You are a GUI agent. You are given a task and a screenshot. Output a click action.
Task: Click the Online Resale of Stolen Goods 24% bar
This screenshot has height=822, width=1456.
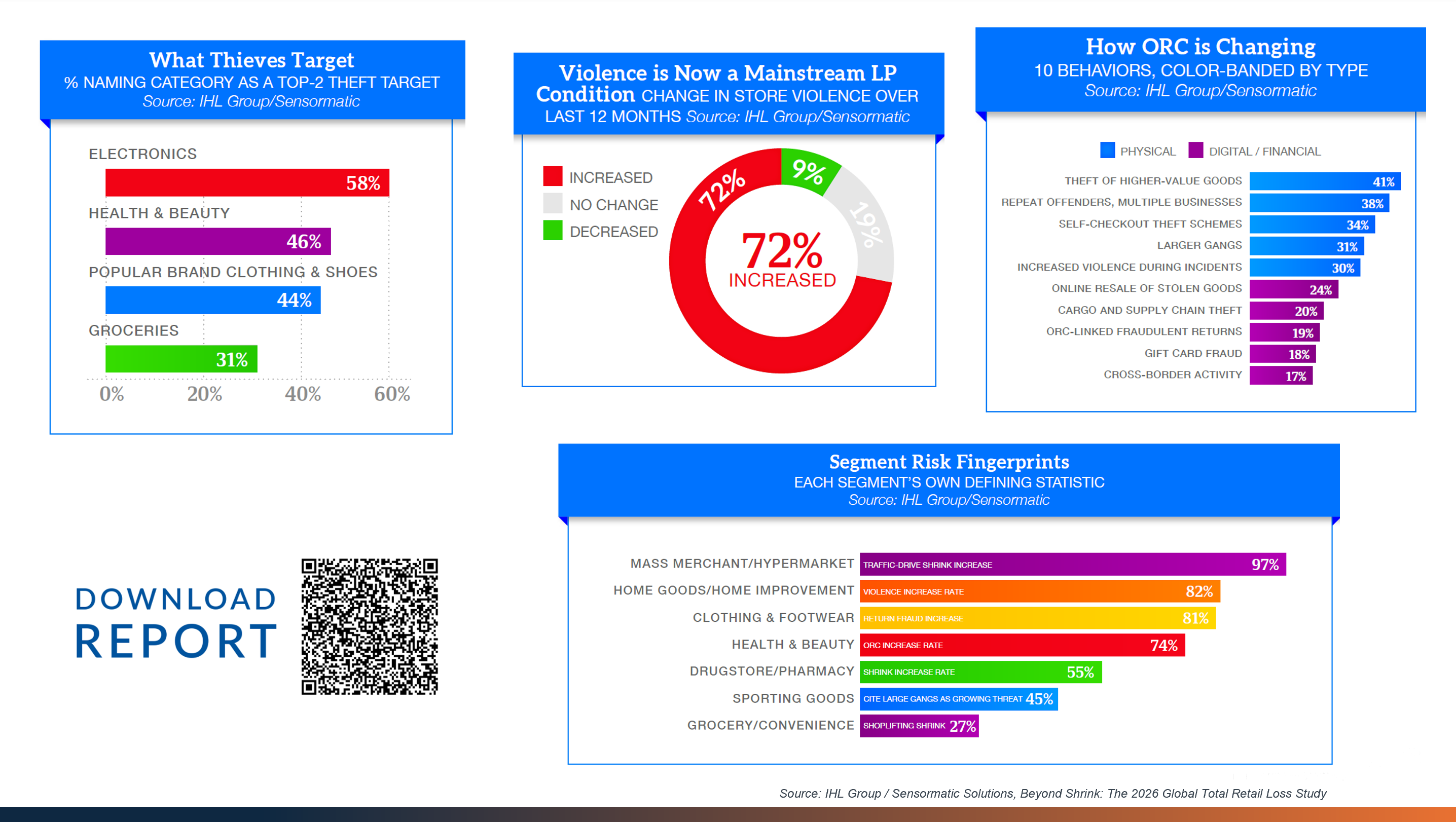click(x=1293, y=290)
